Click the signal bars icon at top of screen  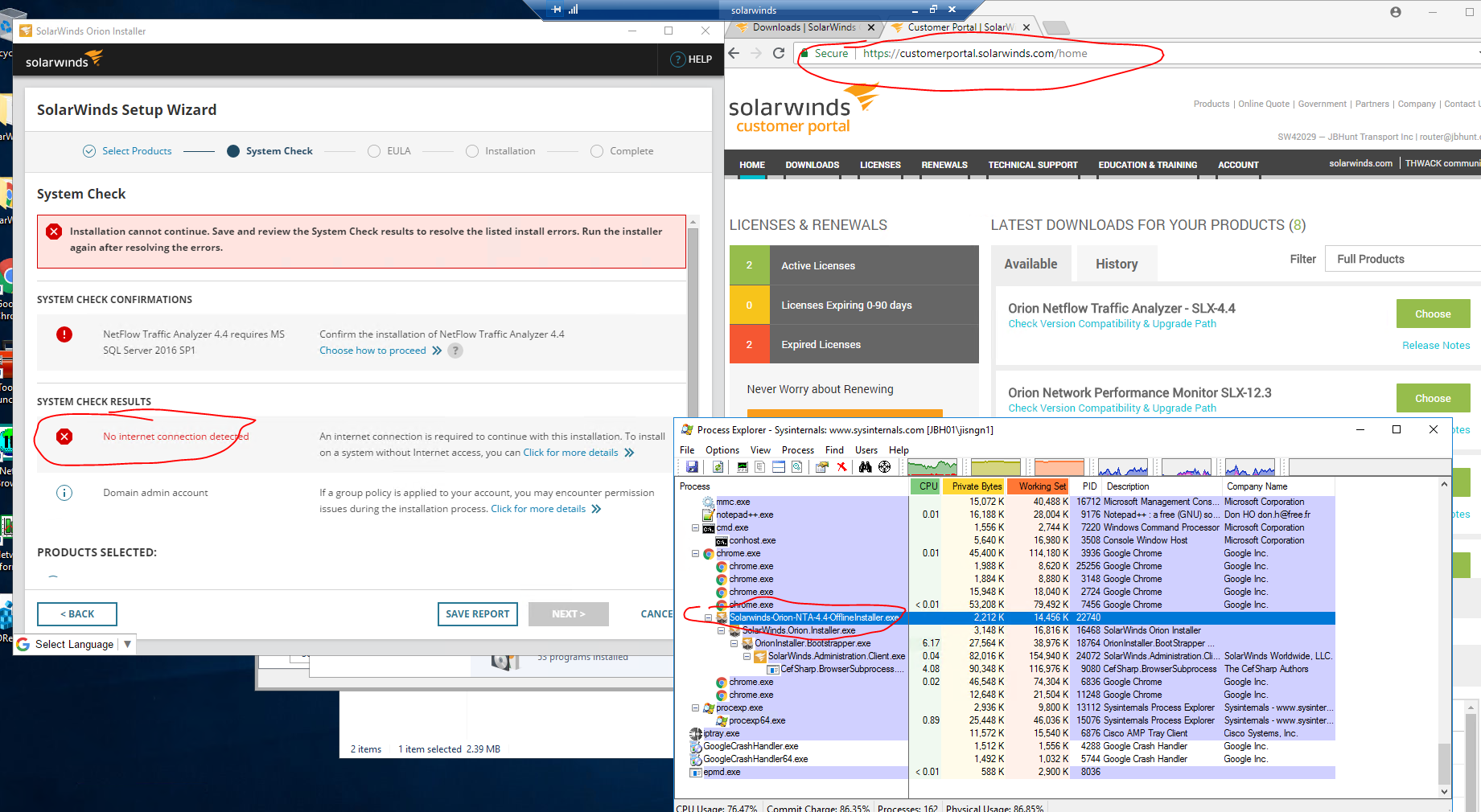click(x=573, y=10)
